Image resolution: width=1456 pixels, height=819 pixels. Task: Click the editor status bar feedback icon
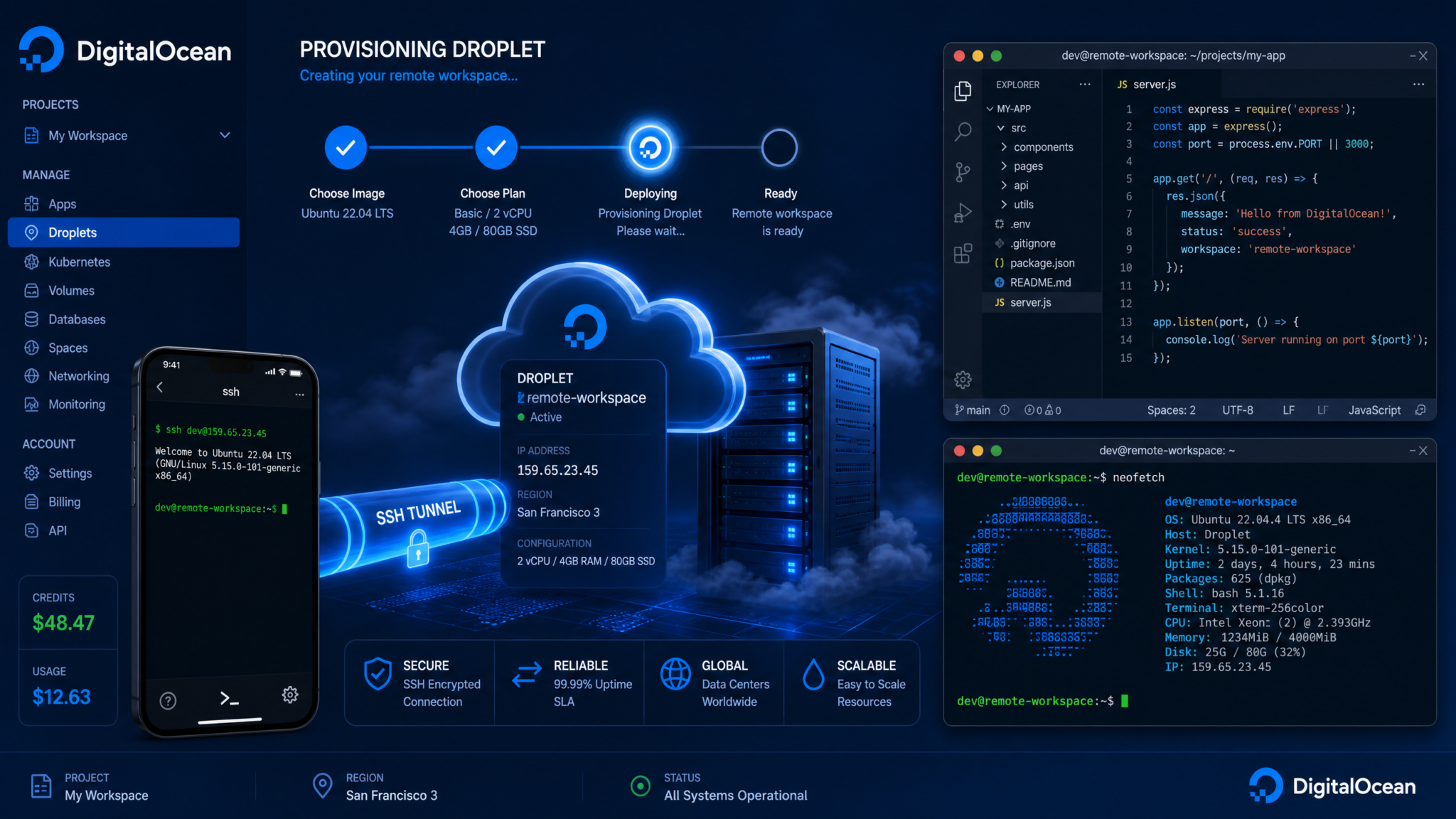point(1420,410)
